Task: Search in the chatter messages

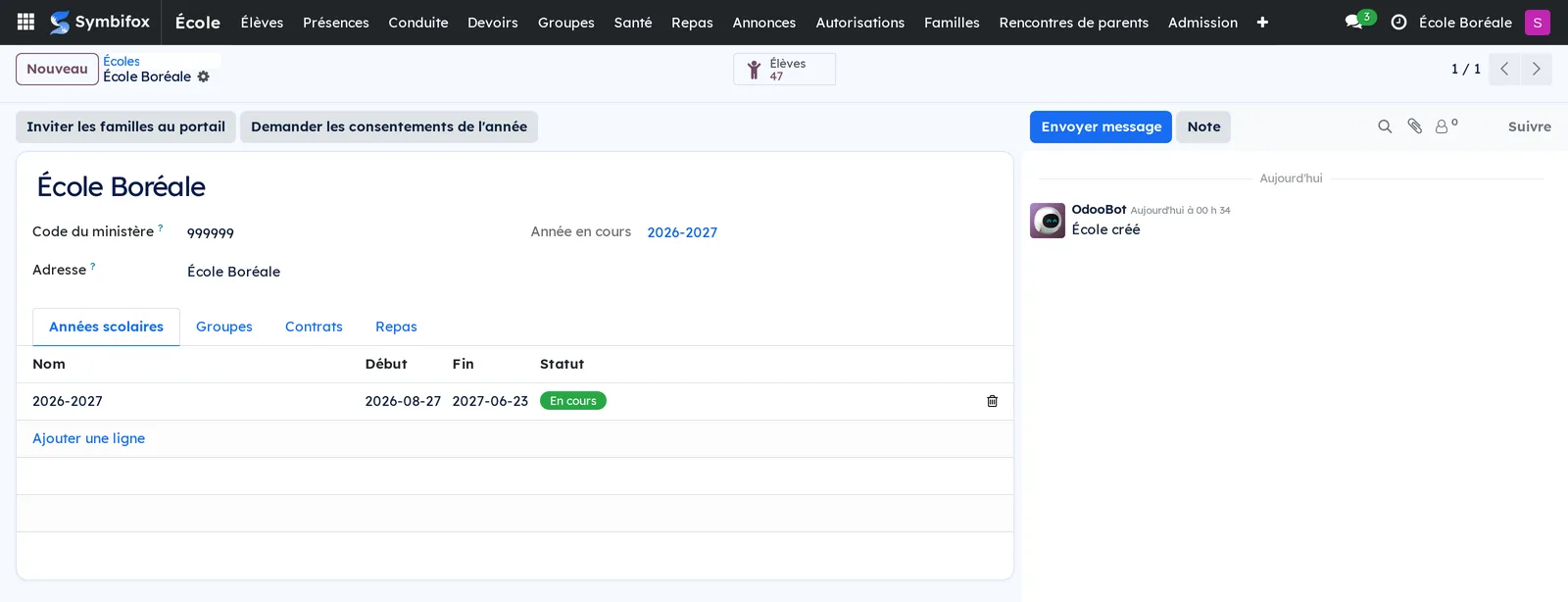Action: pyautogui.click(x=1385, y=126)
